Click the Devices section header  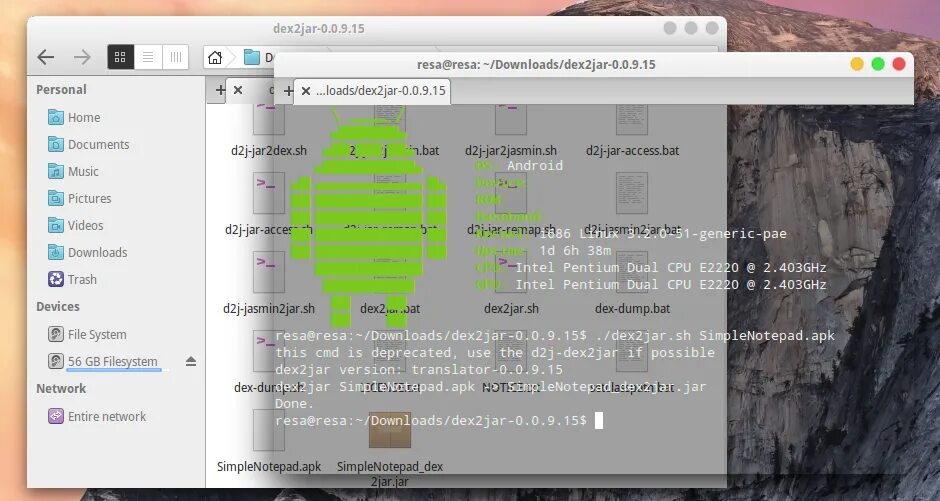58,307
